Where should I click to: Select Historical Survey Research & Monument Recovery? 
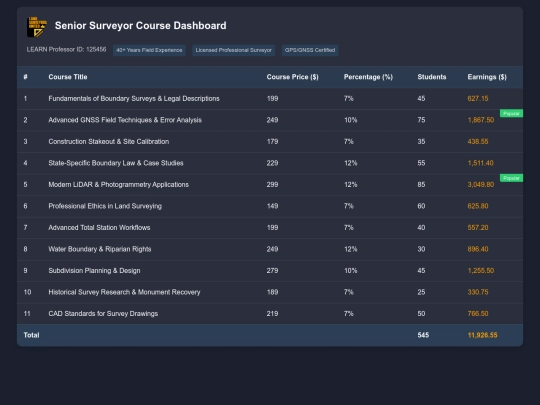[x=124, y=292]
